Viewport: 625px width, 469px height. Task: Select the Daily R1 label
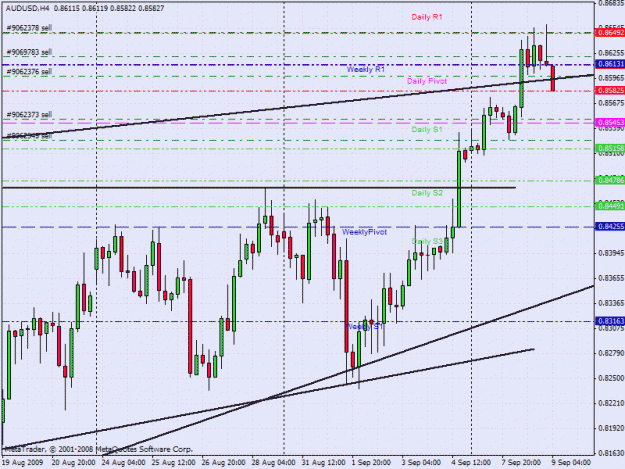click(x=426, y=17)
